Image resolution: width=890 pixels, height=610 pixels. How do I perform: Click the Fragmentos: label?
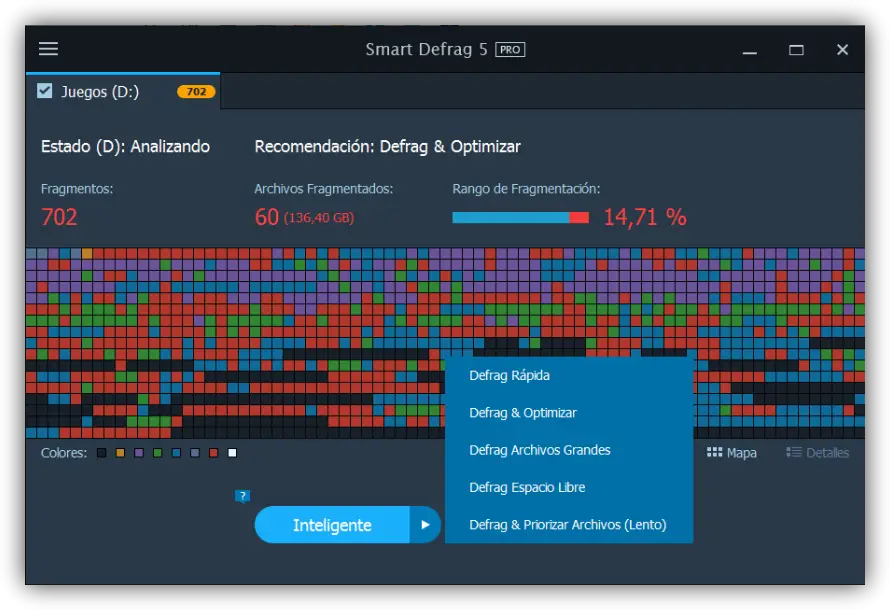[77, 189]
